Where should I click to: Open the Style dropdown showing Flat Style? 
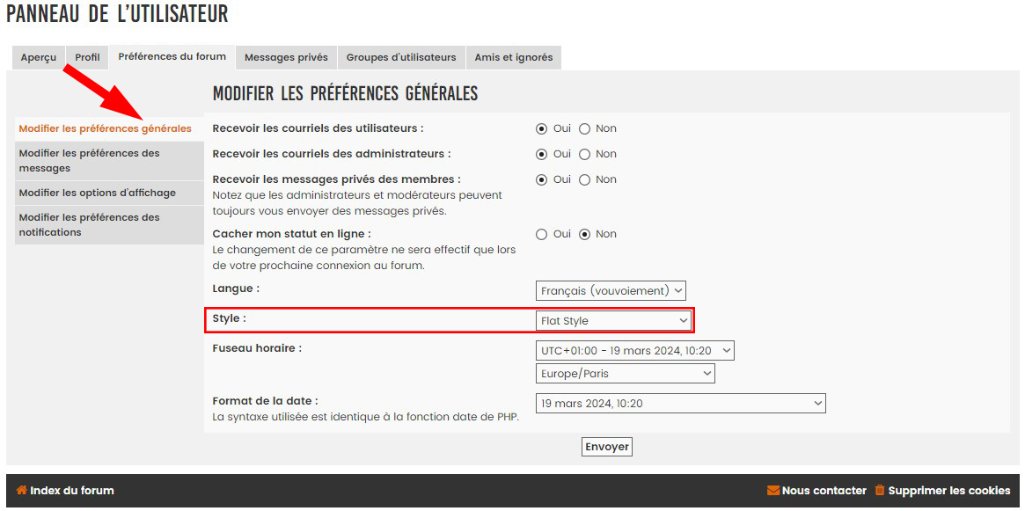[614, 321]
